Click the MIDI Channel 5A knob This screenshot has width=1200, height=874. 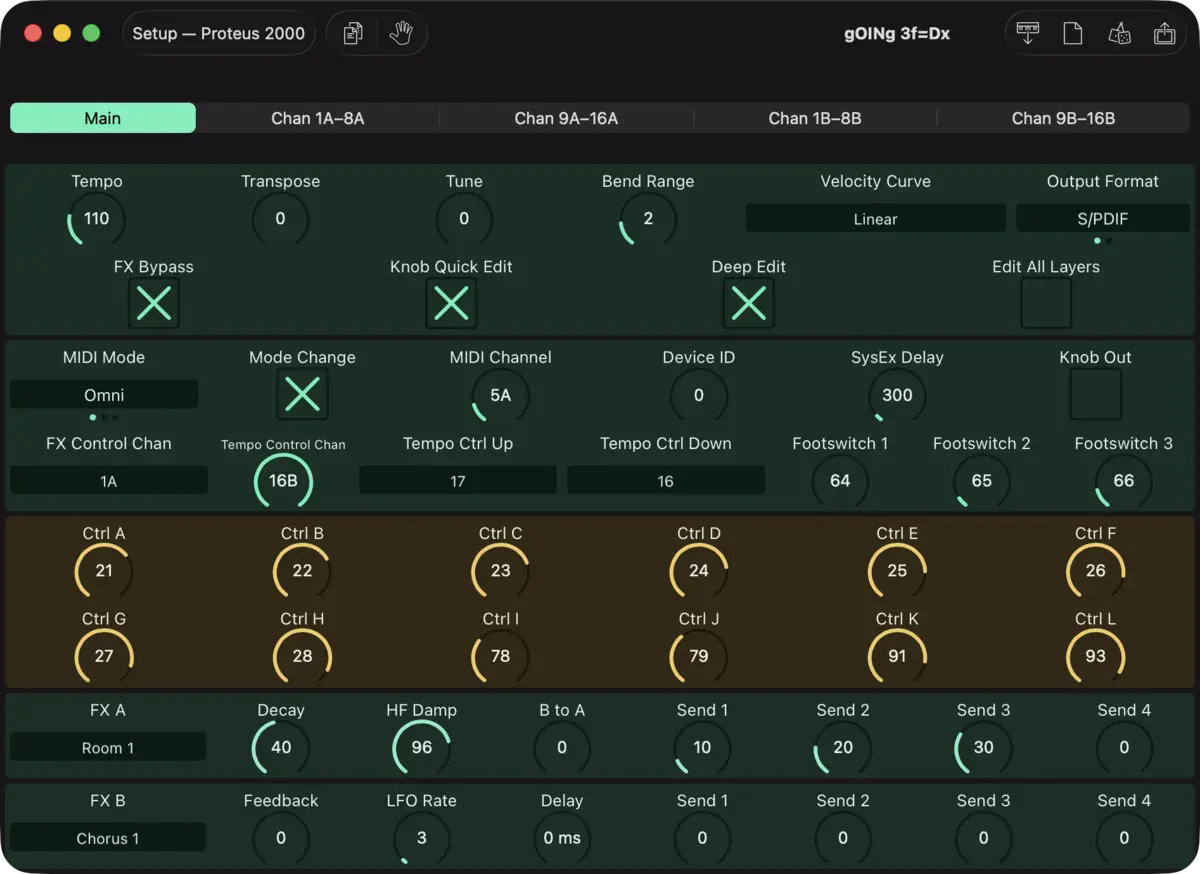click(500, 395)
